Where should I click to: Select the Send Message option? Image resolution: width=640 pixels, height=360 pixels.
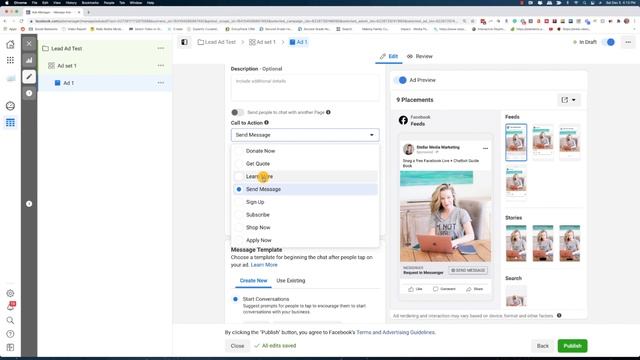tap(305, 189)
